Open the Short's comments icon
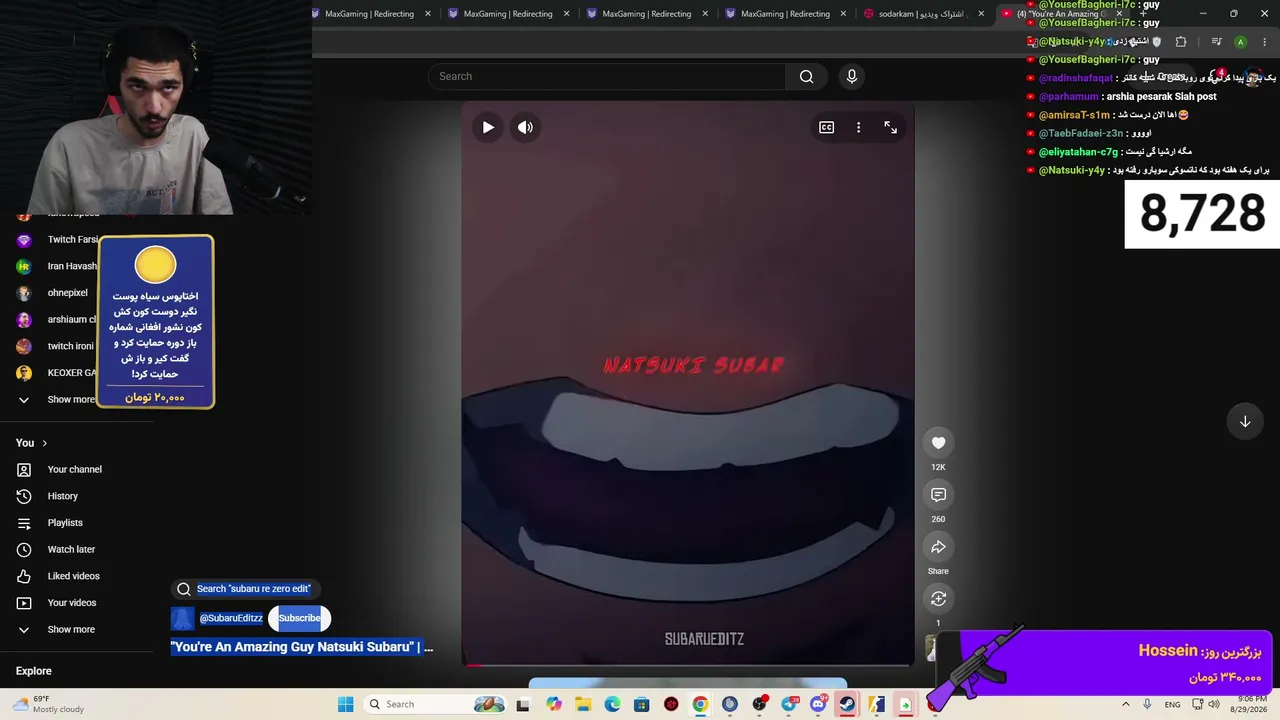The height and width of the screenshot is (720, 1280). coord(938,495)
